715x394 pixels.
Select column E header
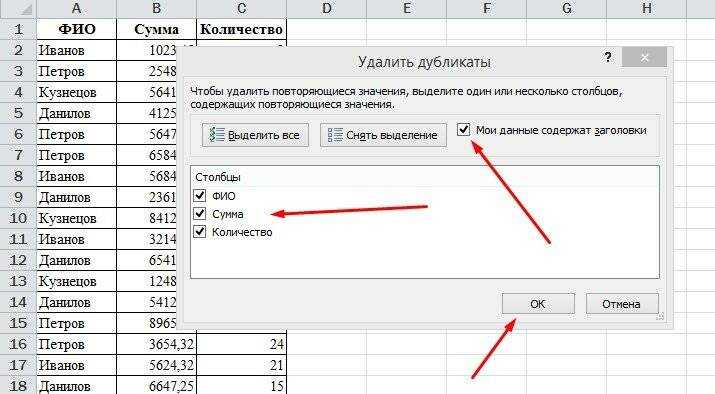point(406,9)
